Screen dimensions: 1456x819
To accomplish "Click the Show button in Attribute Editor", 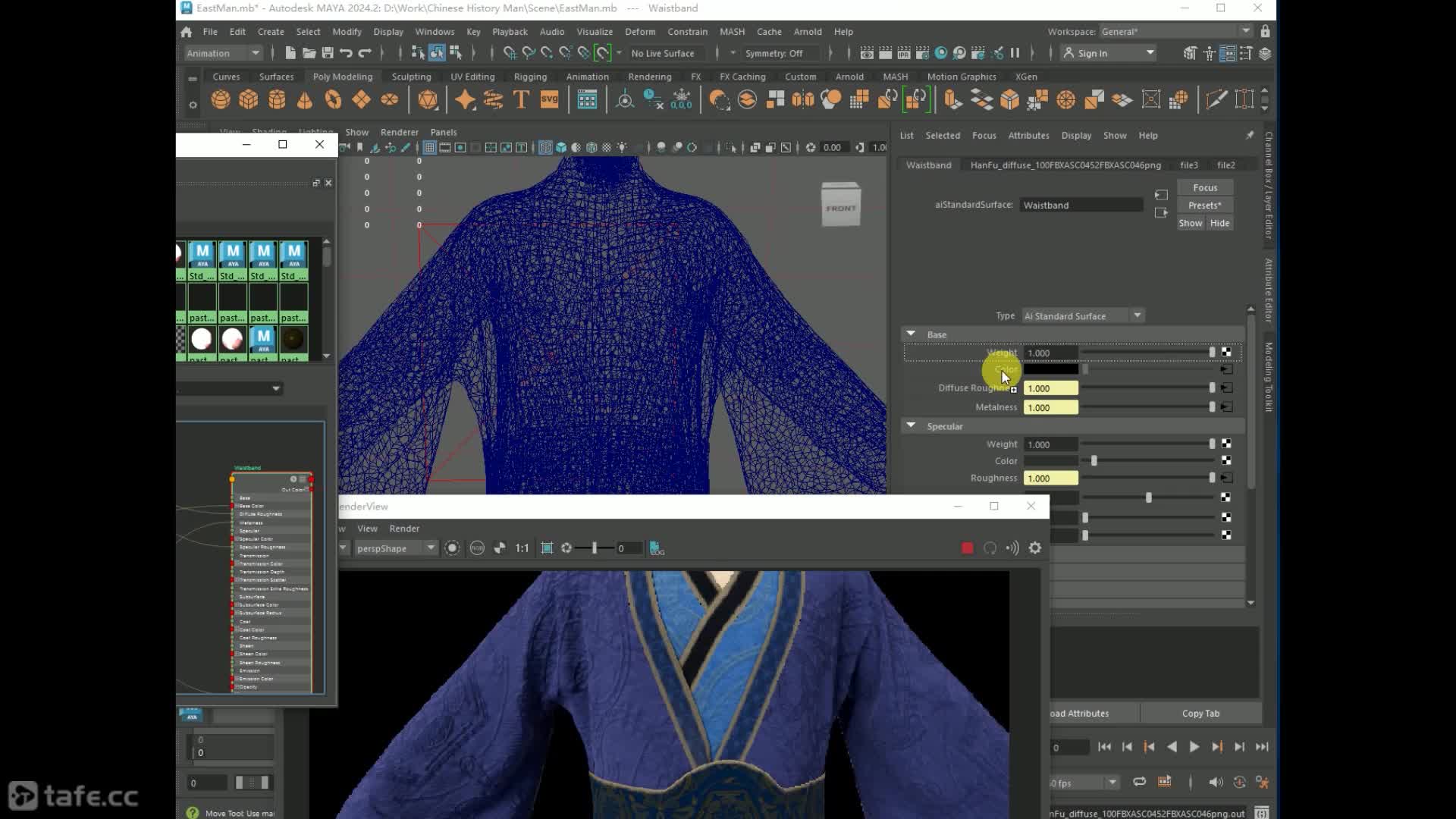I will [x=1191, y=223].
